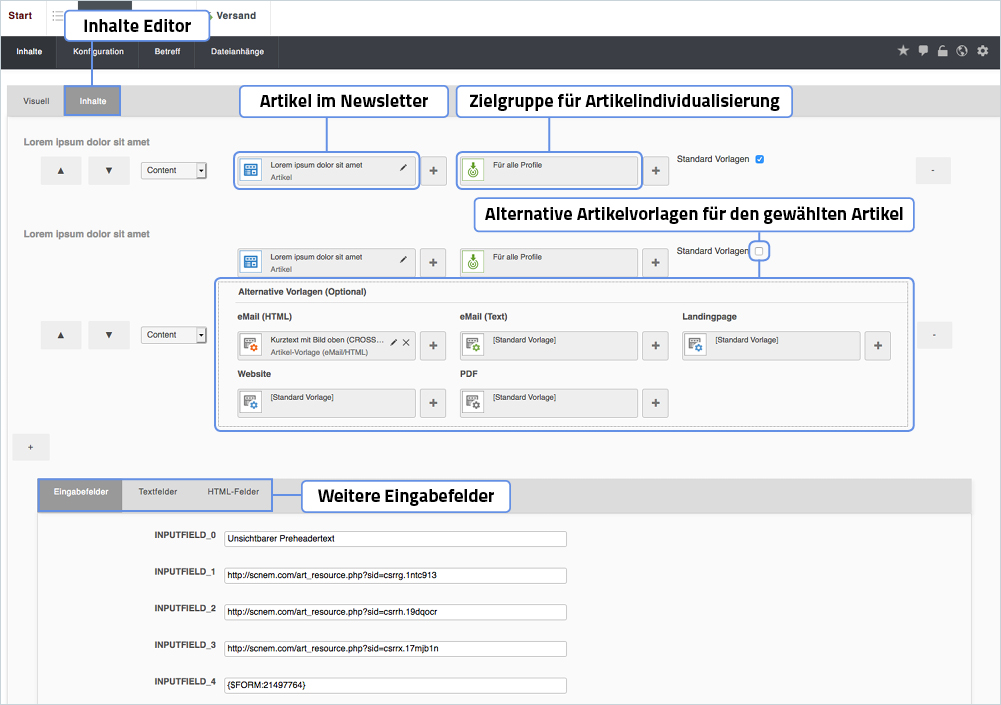Image resolution: width=1001 pixels, height=705 pixels.
Task: Open the Konfiguration menu item
Action: [98, 52]
